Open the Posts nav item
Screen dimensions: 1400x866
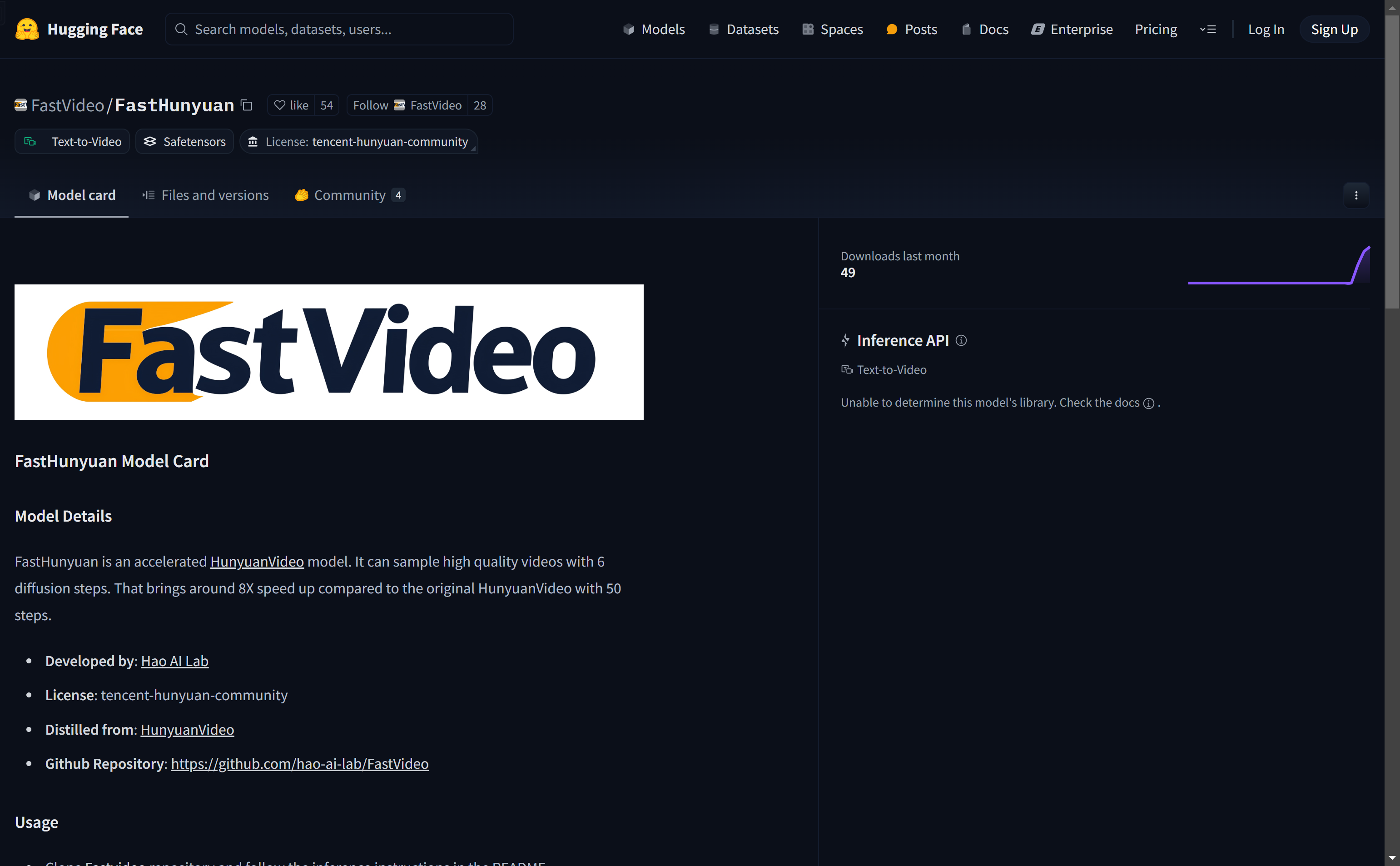[912, 29]
